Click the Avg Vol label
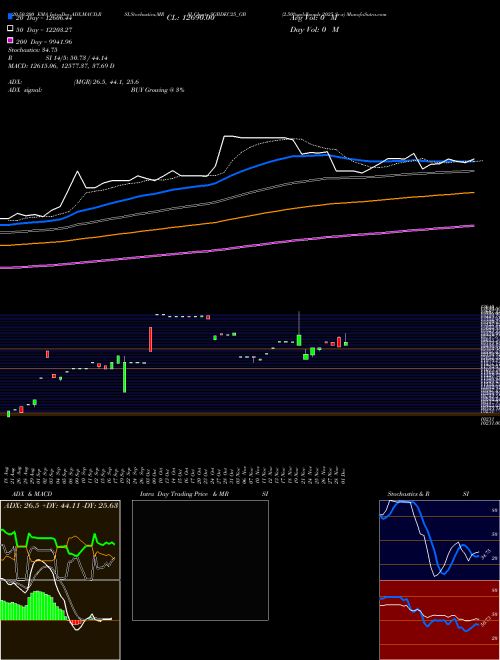The image size is (500, 660). pyautogui.click(x=314, y=18)
